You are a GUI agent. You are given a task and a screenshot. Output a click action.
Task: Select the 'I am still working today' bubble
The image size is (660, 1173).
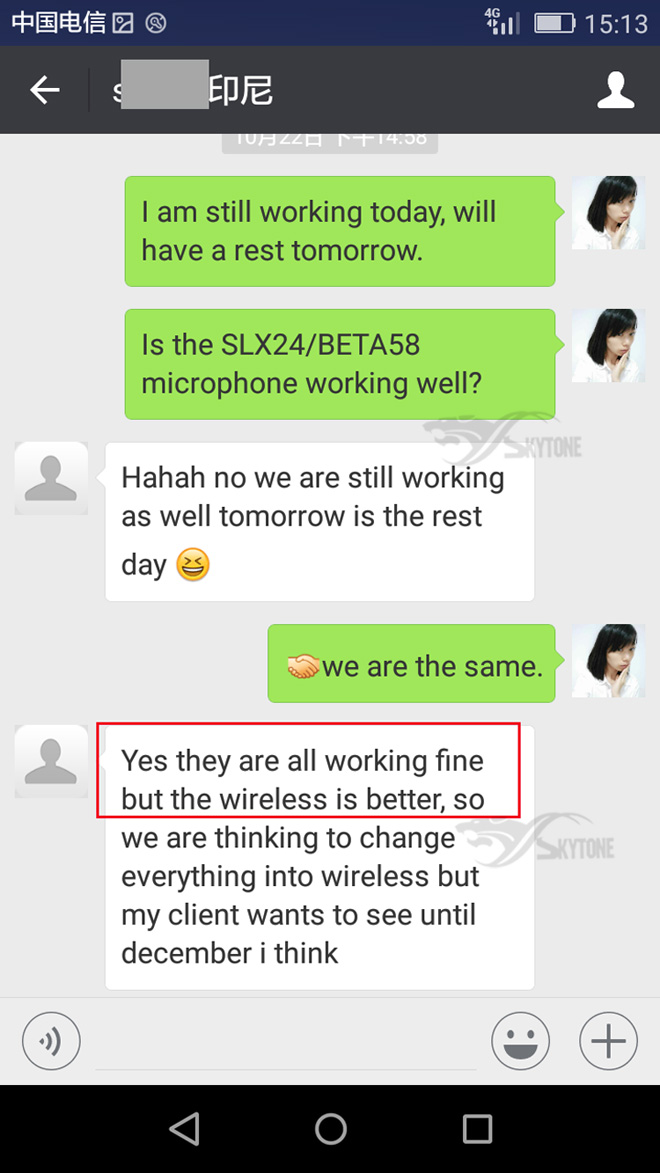[340, 231]
